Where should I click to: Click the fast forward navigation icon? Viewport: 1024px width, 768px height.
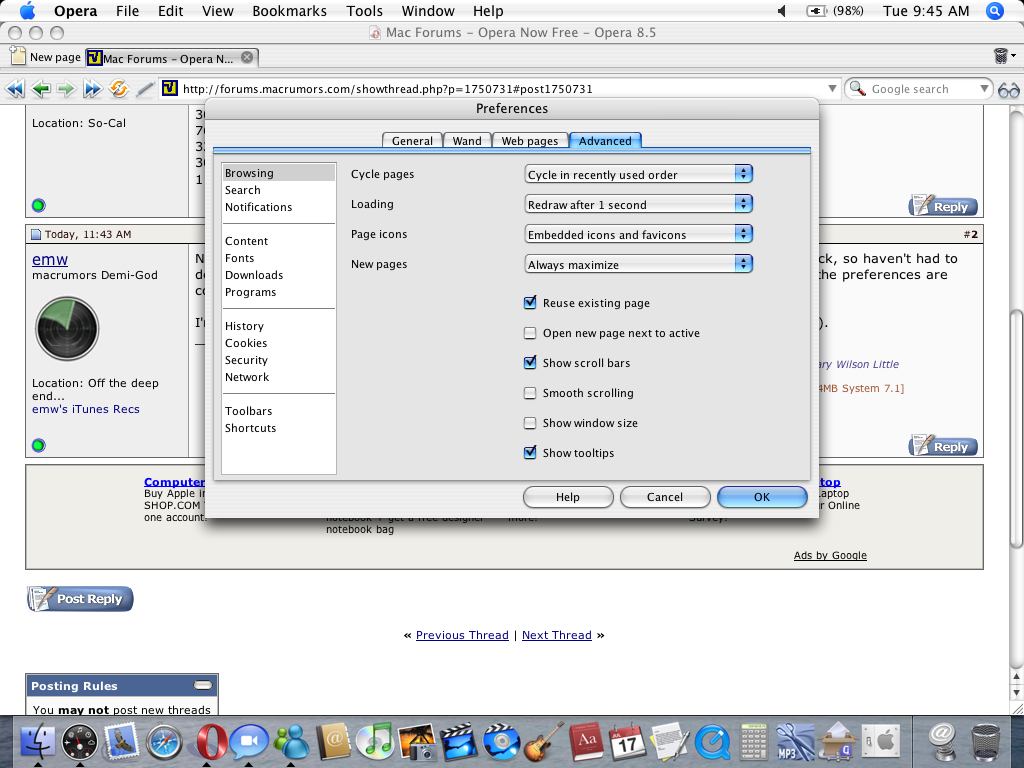point(92,89)
